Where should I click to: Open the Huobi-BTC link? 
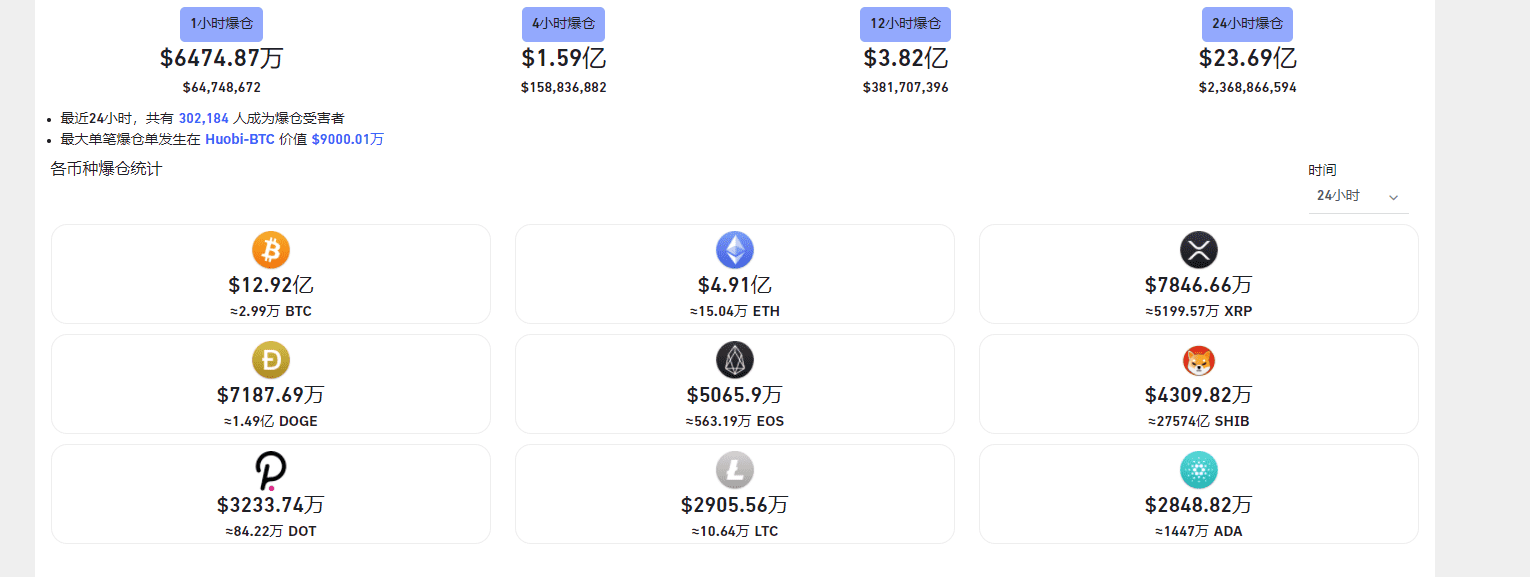point(240,139)
